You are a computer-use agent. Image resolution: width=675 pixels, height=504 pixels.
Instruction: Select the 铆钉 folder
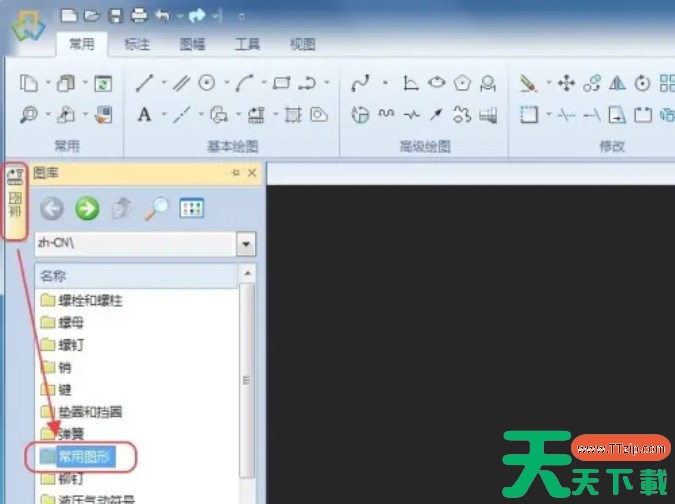(62, 478)
